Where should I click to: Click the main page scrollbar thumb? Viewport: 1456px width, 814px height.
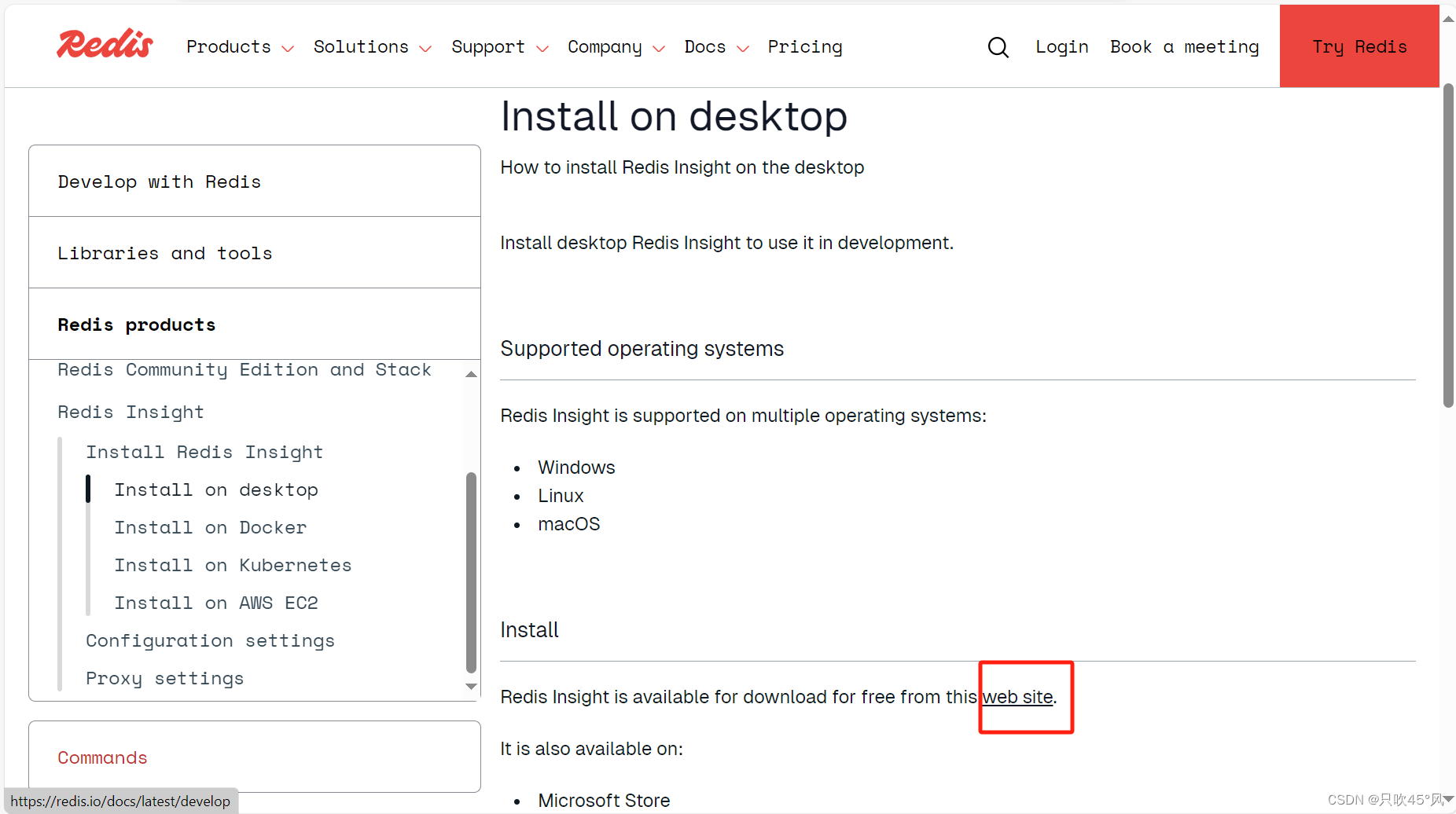pos(1448,245)
